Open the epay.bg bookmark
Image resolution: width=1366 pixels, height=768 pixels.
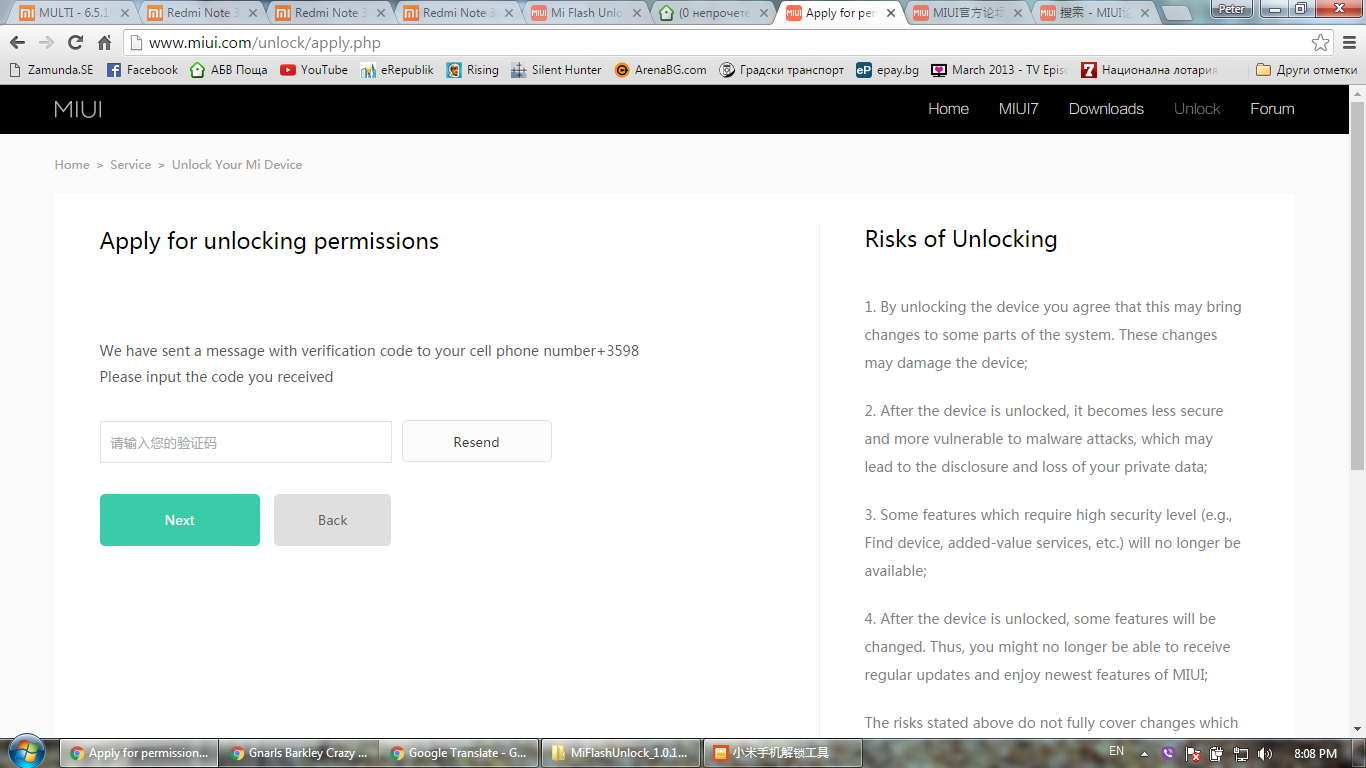click(x=887, y=70)
